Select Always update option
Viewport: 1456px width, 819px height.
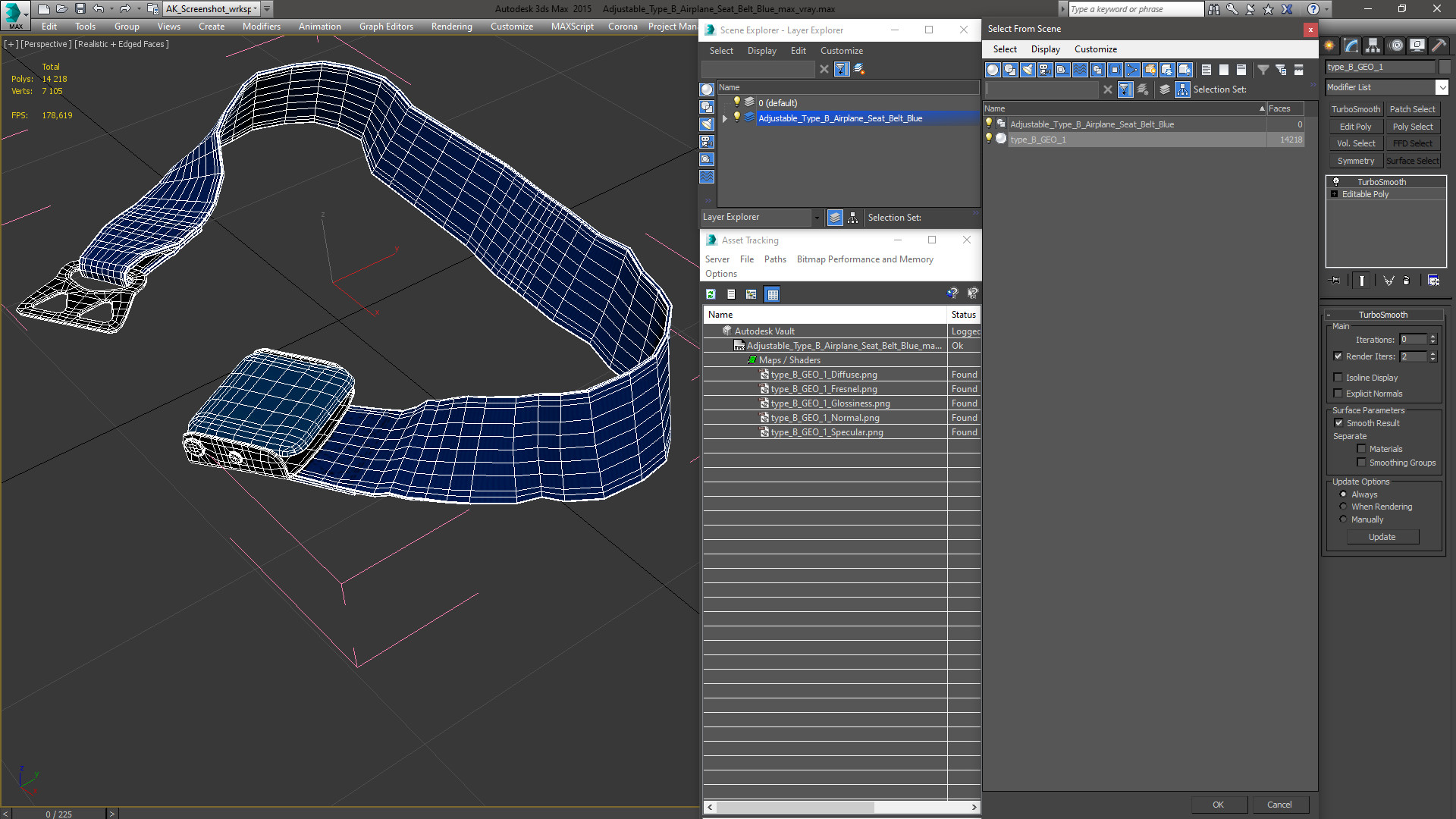[x=1343, y=494]
